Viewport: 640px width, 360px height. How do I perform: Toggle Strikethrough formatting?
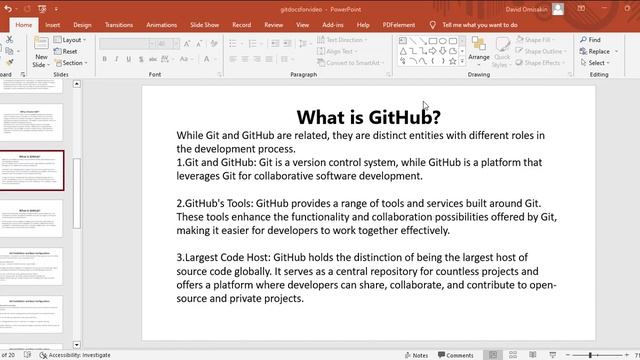click(x=153, y=59)
